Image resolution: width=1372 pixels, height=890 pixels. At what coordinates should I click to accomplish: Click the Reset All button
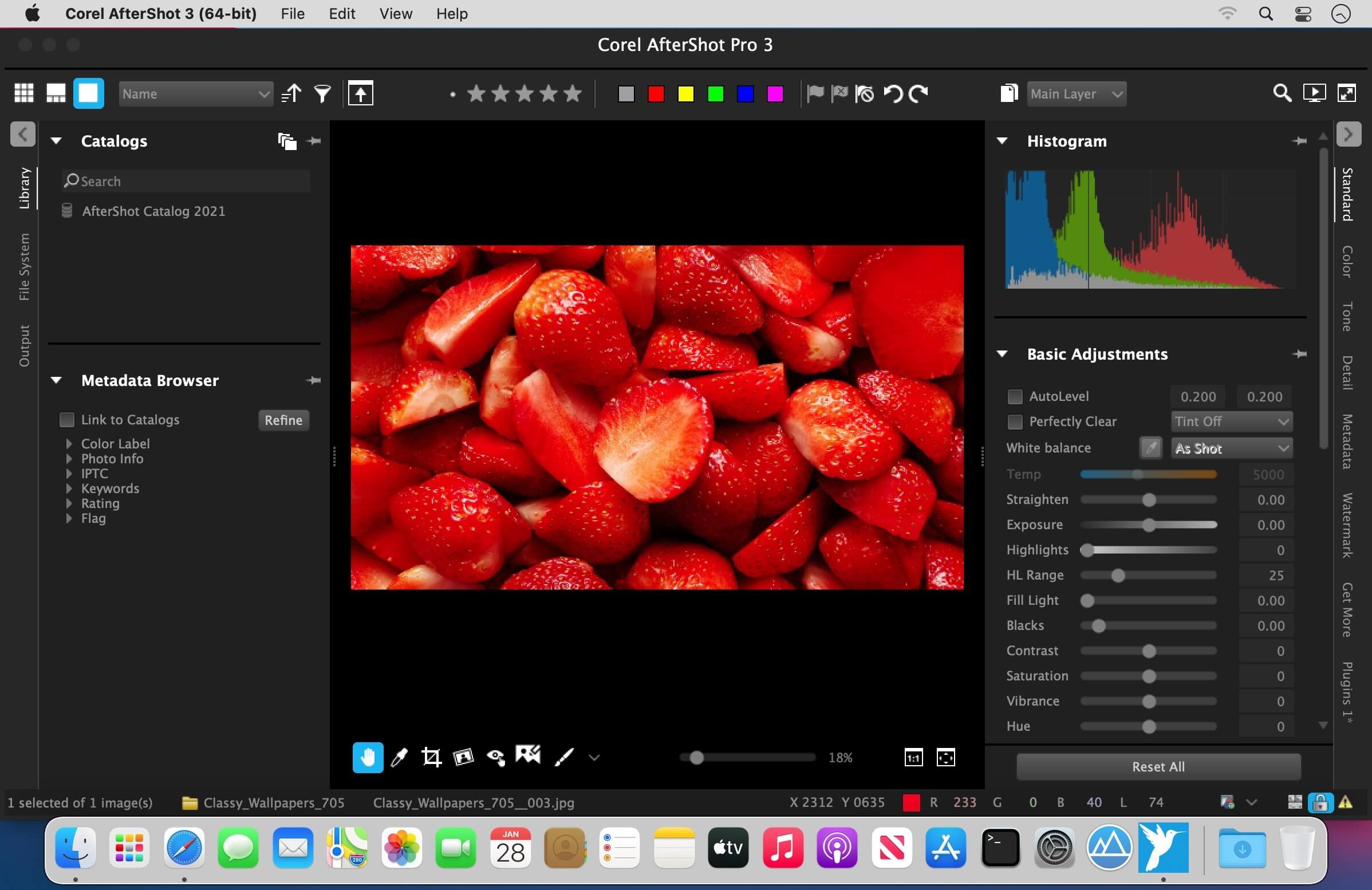(x=1158, y=767)
